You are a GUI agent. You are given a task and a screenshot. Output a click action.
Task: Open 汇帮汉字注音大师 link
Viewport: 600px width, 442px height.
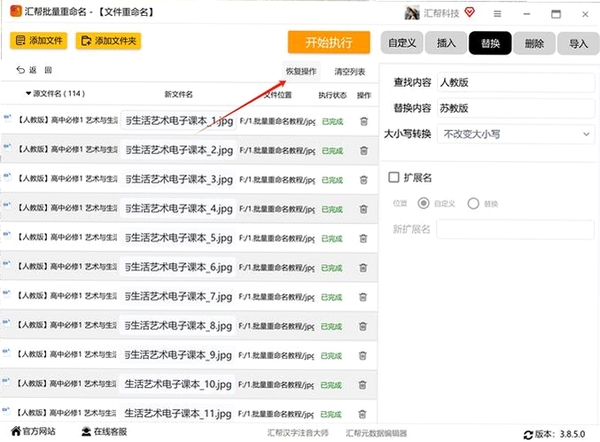298,433
